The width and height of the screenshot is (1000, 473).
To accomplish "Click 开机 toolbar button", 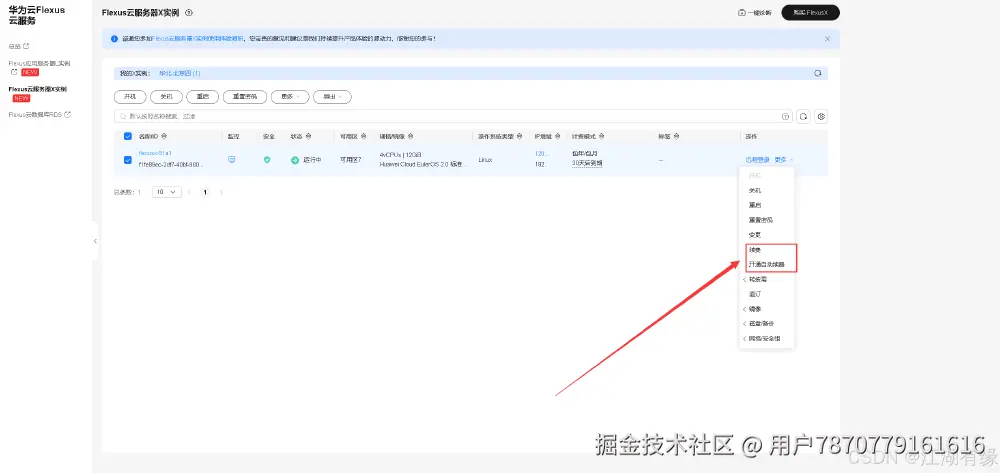I will coord(130,97).
